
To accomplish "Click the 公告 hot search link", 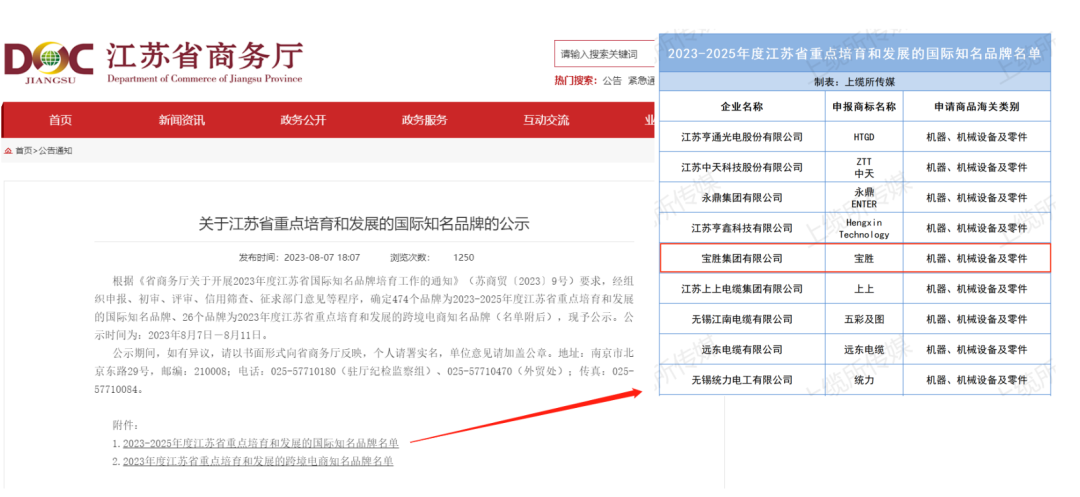I will (x=612, y=81).
